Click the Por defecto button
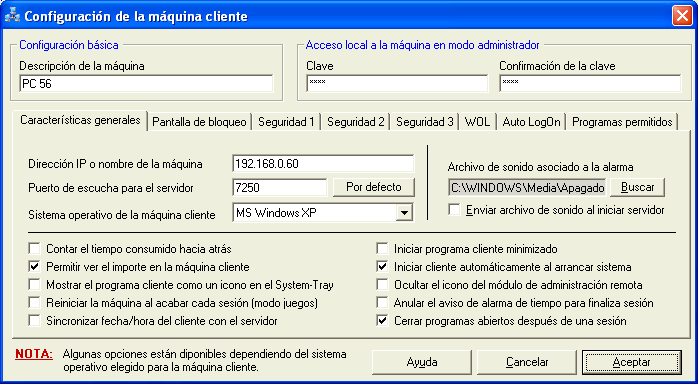698x384 pixels. pos(374,187)
